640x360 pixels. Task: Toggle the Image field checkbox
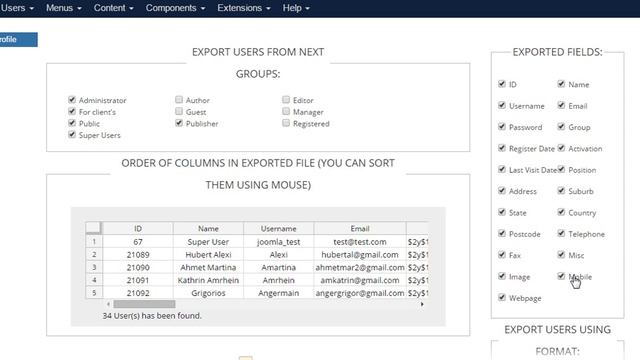pyautogui.click(x=502, y=276)
